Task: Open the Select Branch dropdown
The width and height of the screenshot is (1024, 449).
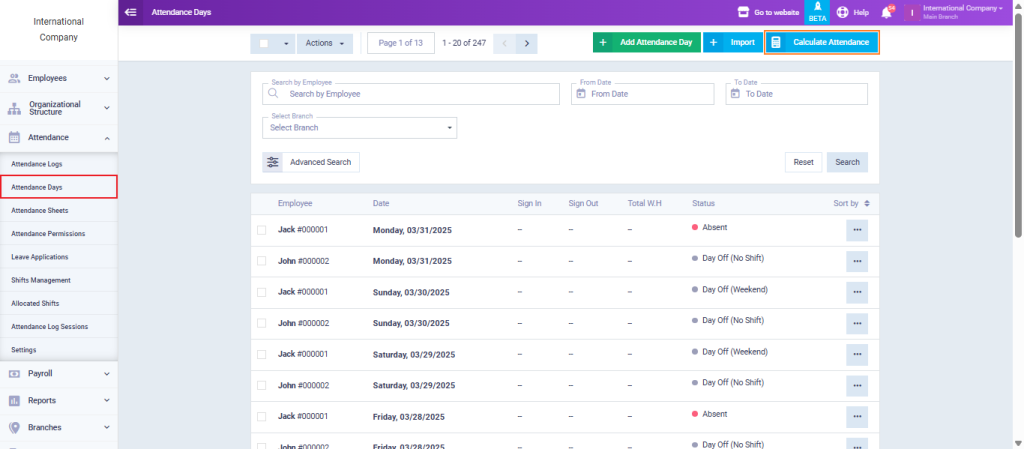Action: click(x=360, y=128)
